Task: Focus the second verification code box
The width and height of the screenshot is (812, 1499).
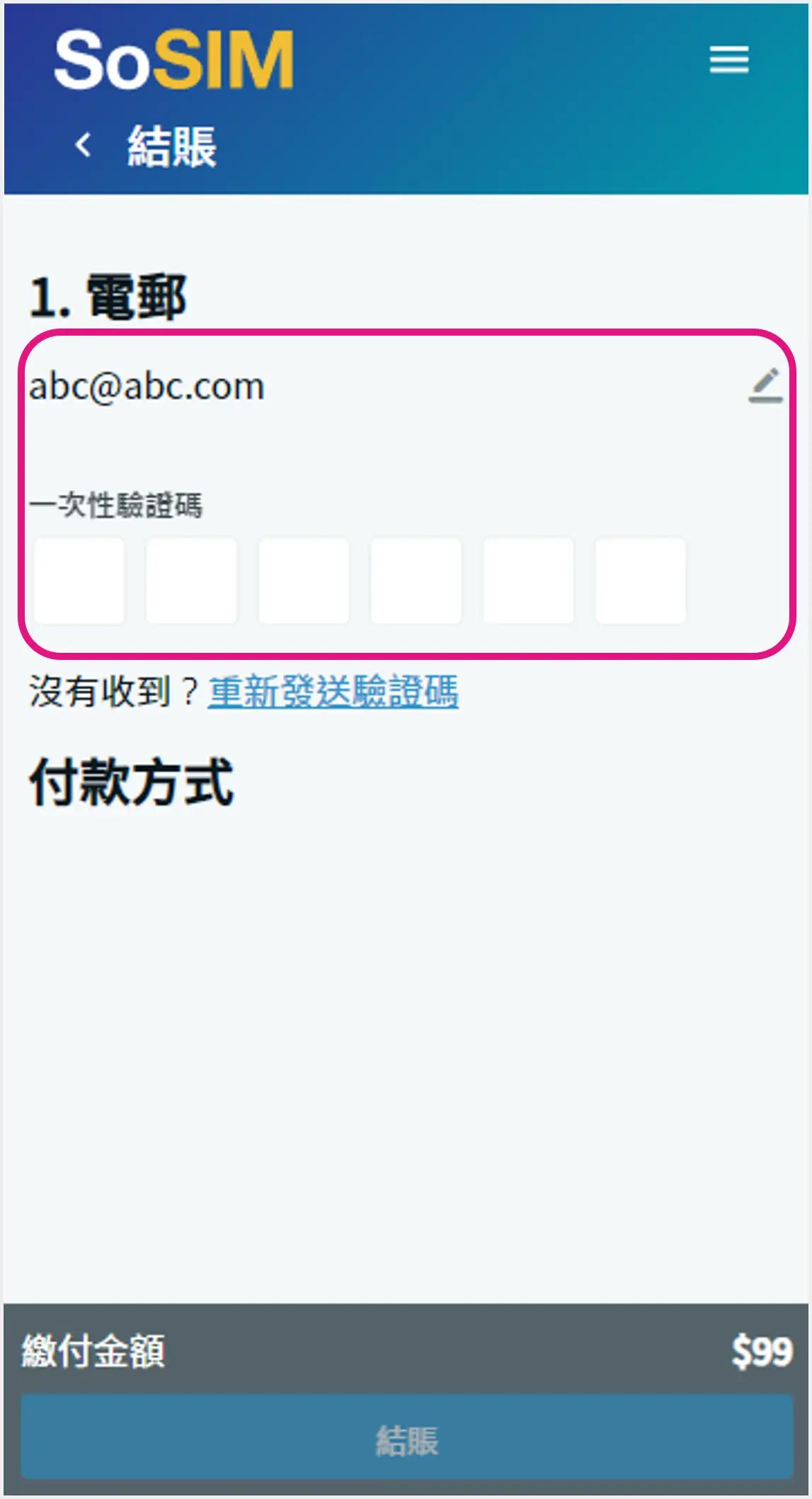Action: pyautogui.click(x=191, y=581)
